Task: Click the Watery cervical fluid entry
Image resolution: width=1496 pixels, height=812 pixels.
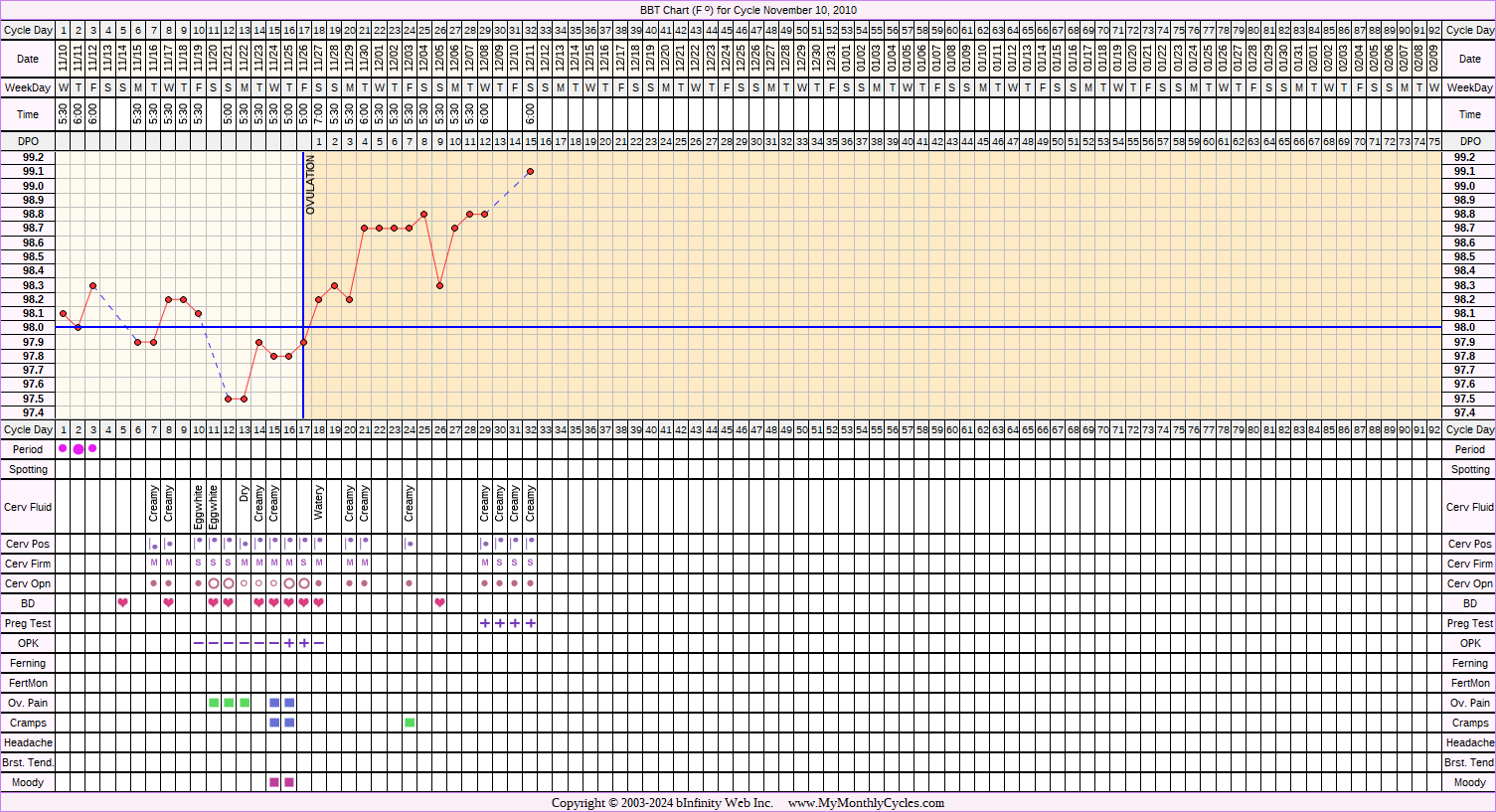Action: 319,503
